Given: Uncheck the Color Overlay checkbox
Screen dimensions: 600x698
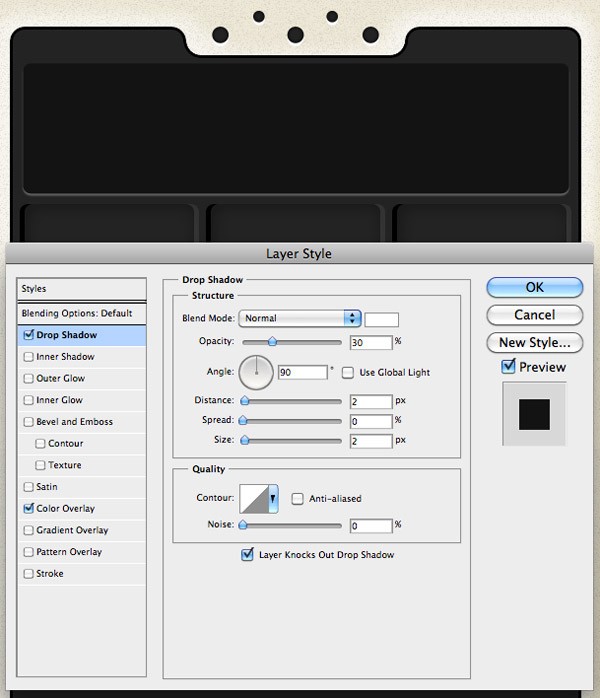Looking at the screenshot, I should [x=28, y=508].
